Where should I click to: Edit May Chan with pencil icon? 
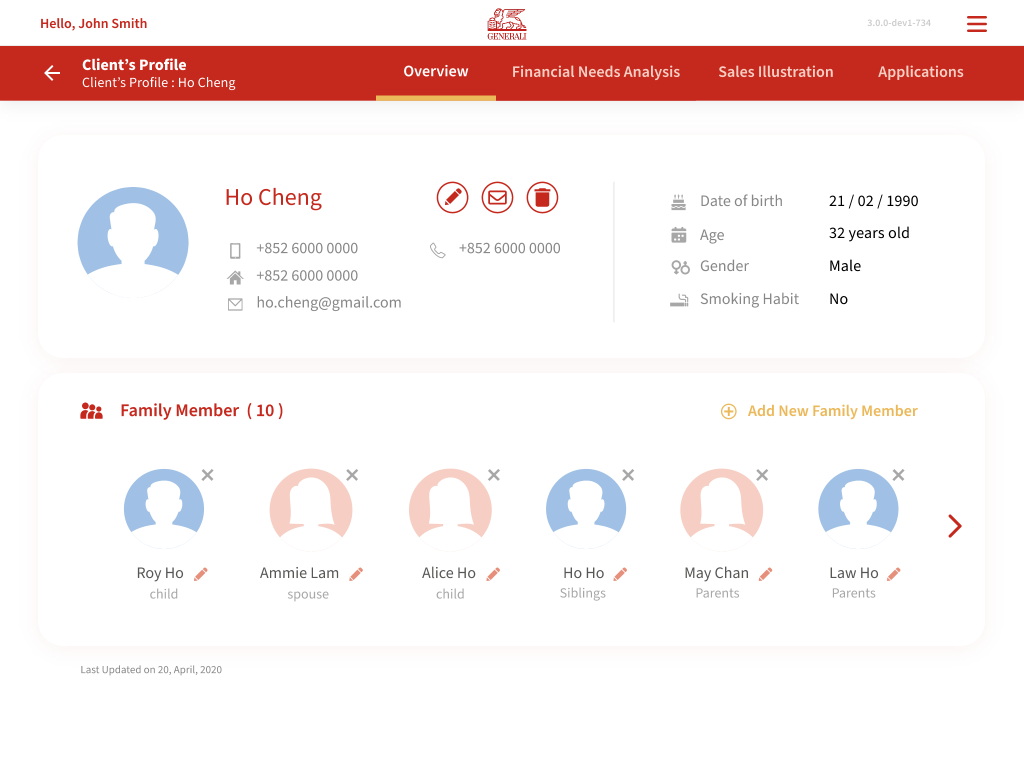point(765,574)
